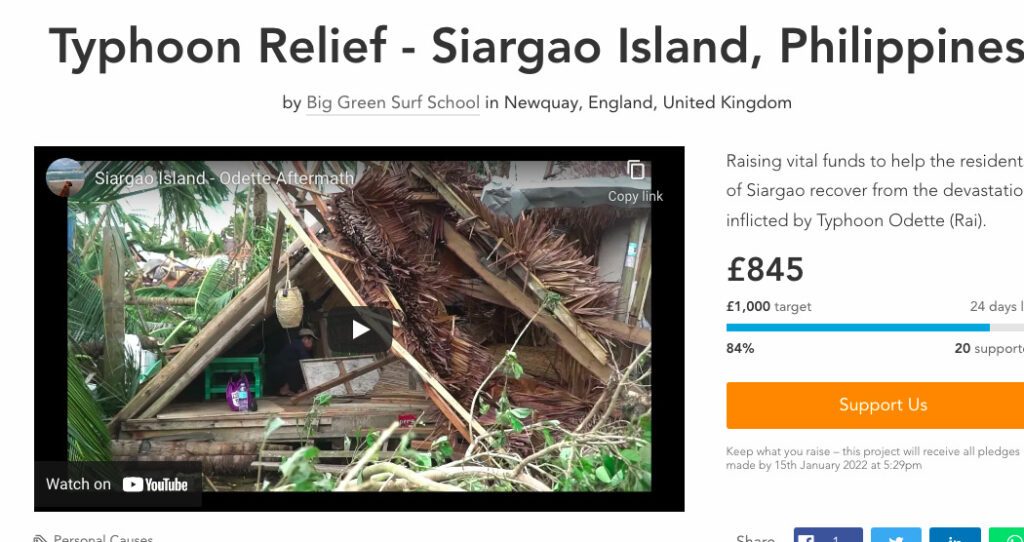This screenshot has height=542, width=1024.
Task: Share via WhatsApp
Action: point(1006,535)
